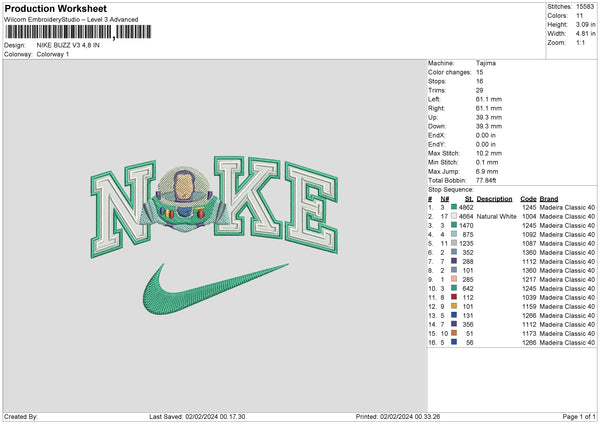Click the "Page 1 of 1" footer text
The height and width of the screenshot is (424, 600).
tap(579, 417)
